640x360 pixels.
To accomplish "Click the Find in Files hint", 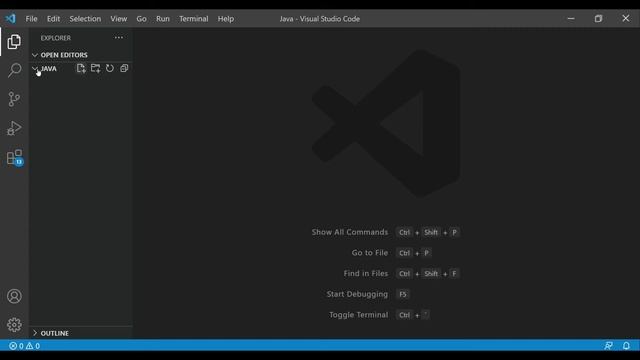I will [366, 273].
